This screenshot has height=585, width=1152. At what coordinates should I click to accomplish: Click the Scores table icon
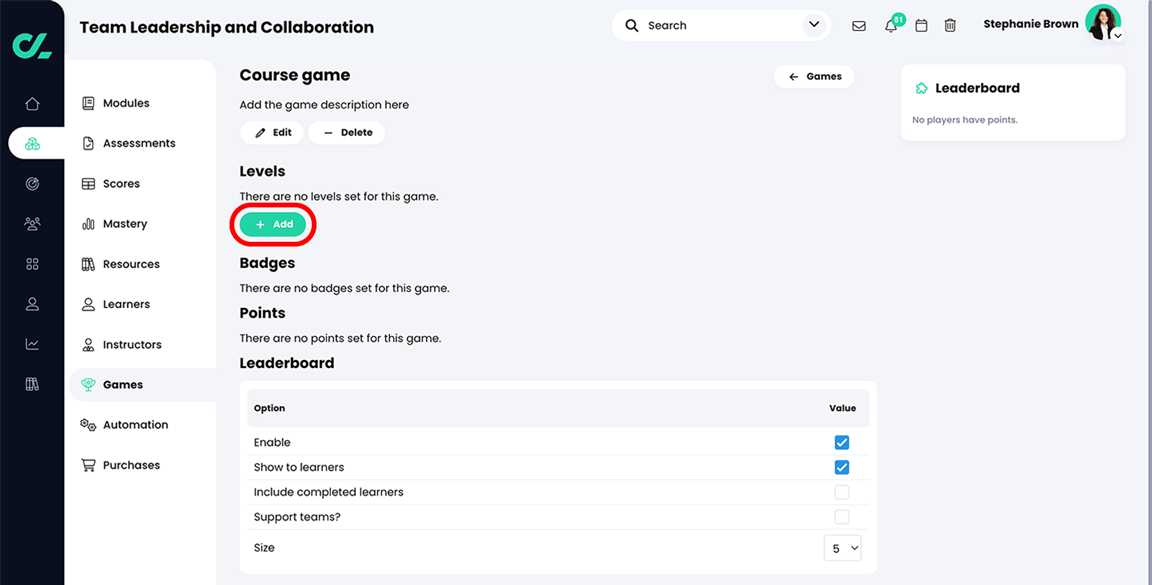click(x=88, y=184)
